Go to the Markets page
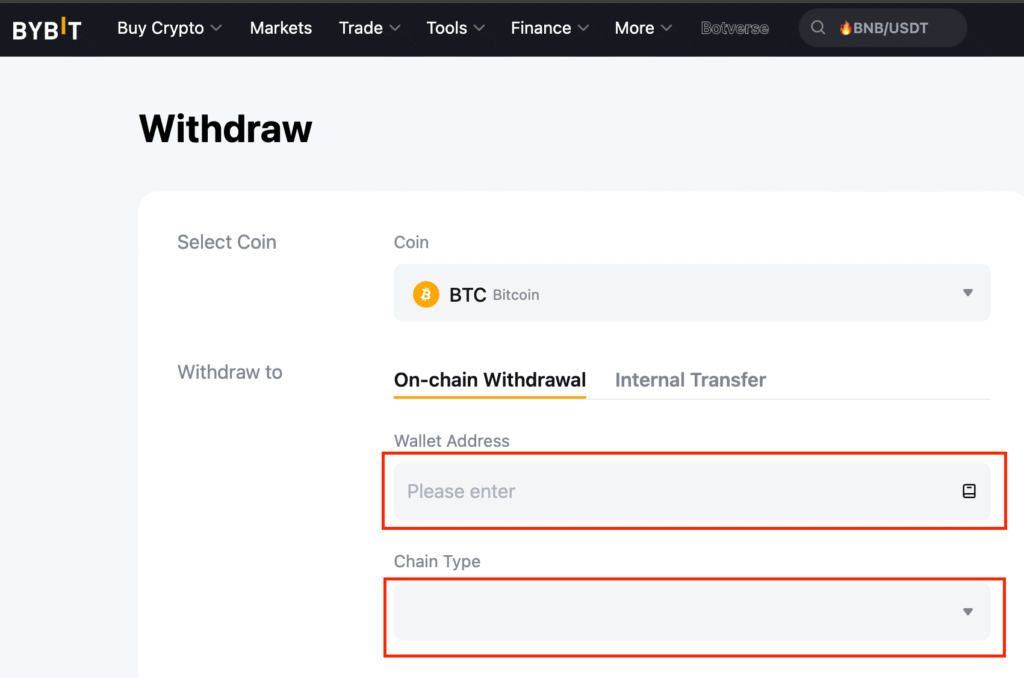This screenshot has width=1024, height=678. [281, 28]
